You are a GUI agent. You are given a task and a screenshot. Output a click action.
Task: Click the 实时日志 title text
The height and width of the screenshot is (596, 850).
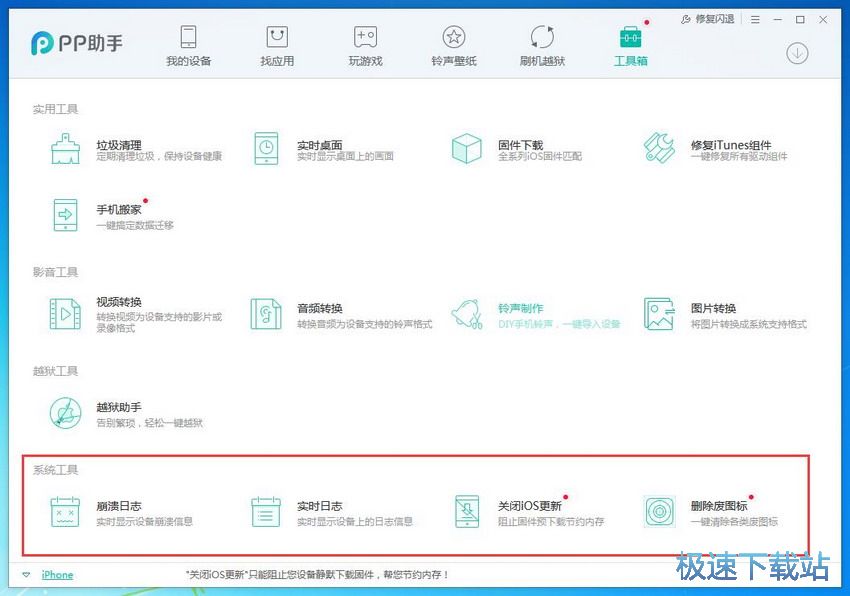click(320, 506)
